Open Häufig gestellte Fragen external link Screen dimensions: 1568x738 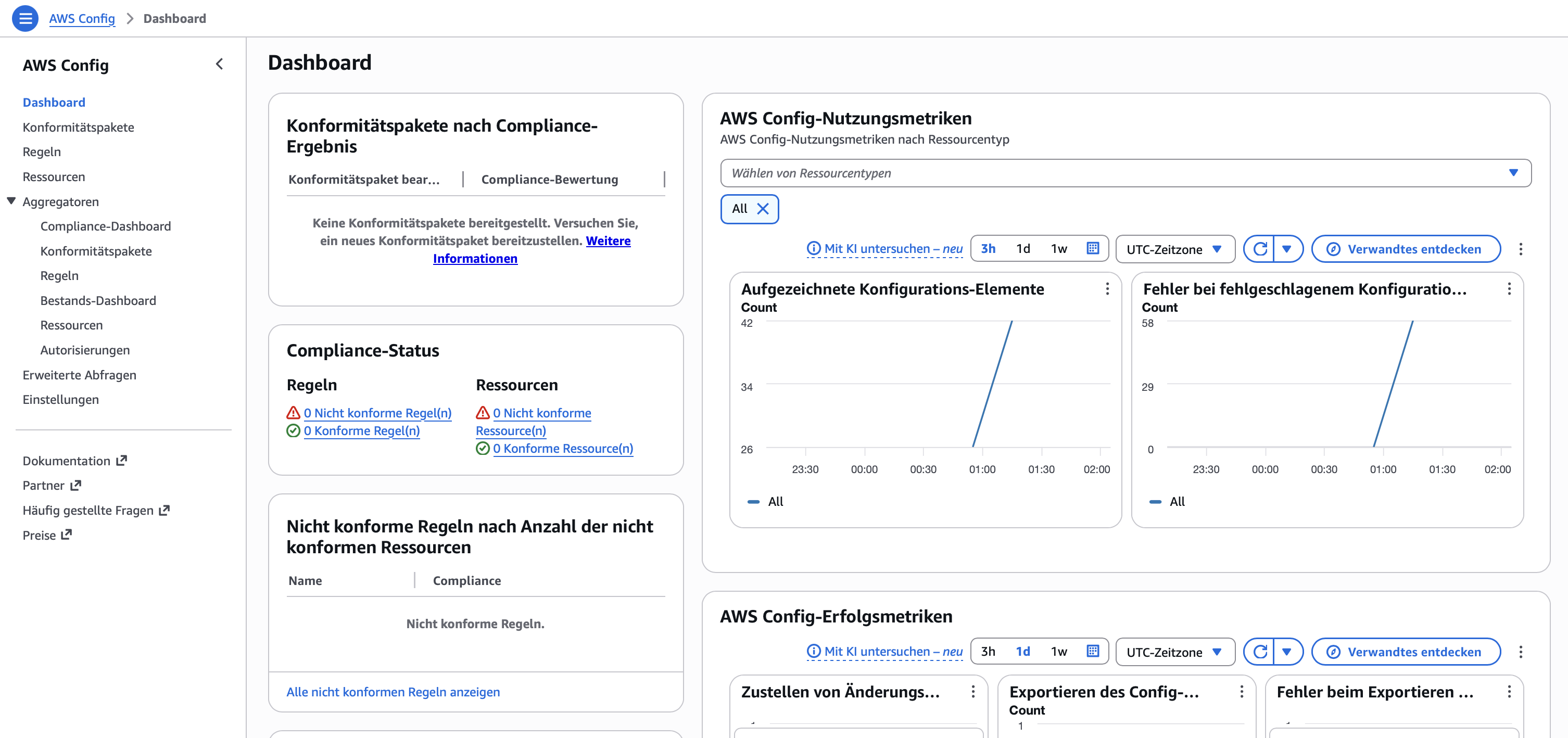tap(96, 511)
